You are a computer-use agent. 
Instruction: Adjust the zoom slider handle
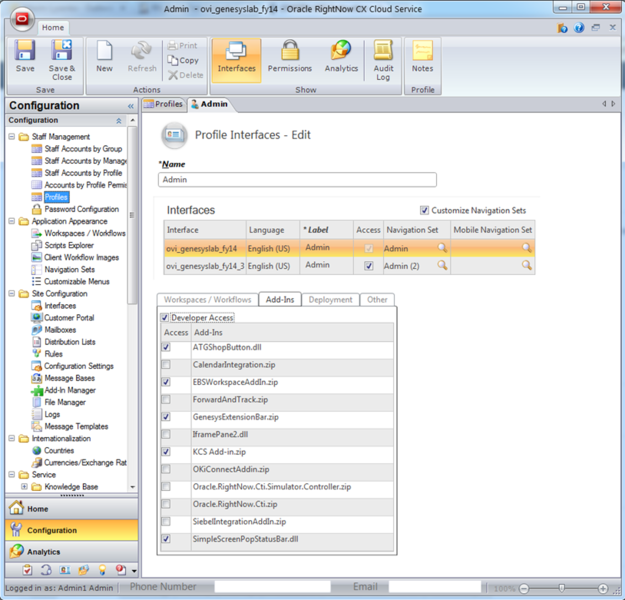click(562, 588)
